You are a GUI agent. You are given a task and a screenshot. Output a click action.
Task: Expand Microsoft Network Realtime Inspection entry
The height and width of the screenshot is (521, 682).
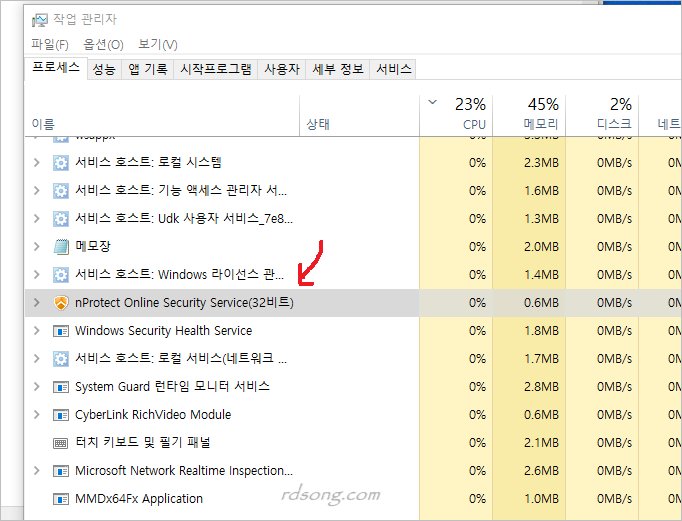tap(37, 471)
